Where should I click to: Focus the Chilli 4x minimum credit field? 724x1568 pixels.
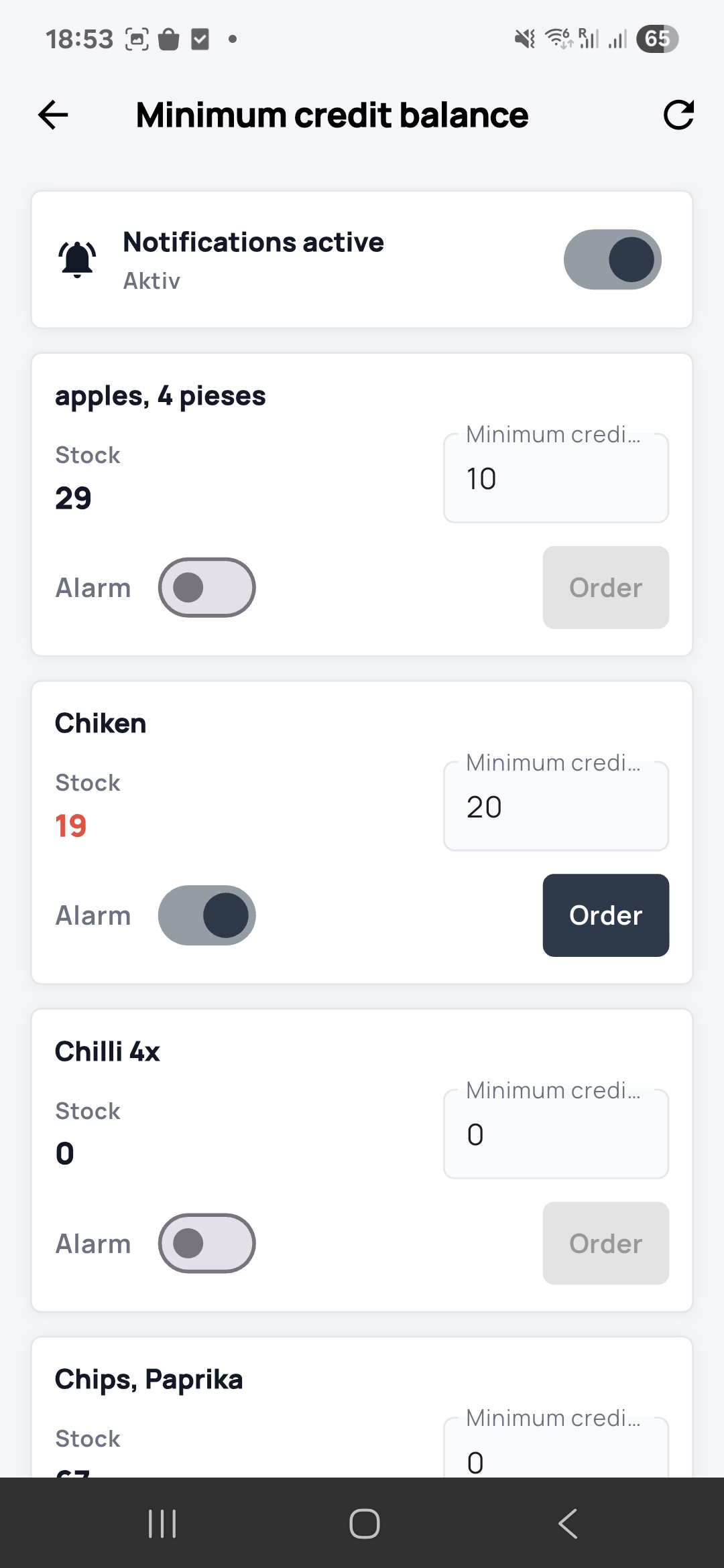[x=556, y=1134]
